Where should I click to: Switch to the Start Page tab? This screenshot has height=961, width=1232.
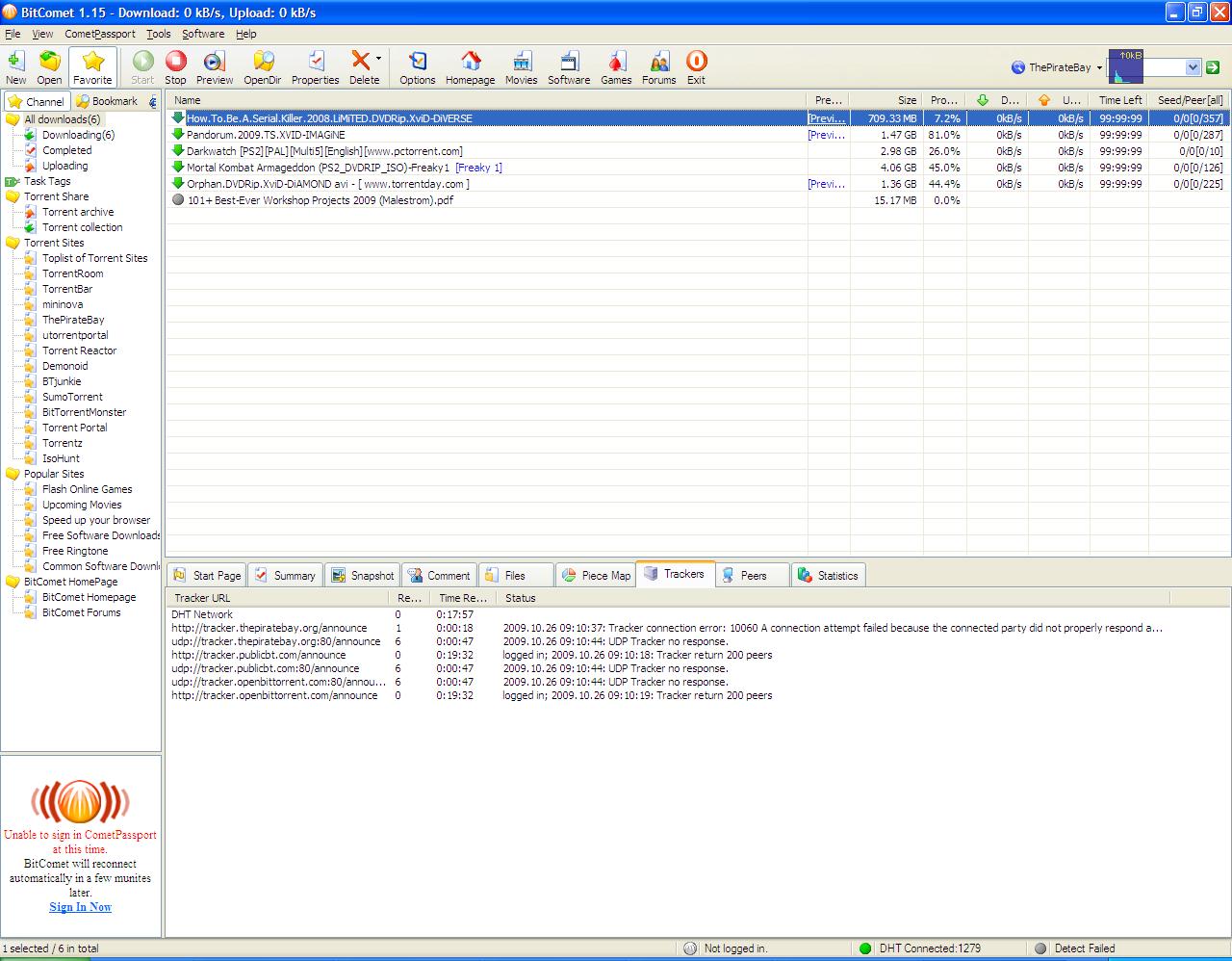(206, 575)
